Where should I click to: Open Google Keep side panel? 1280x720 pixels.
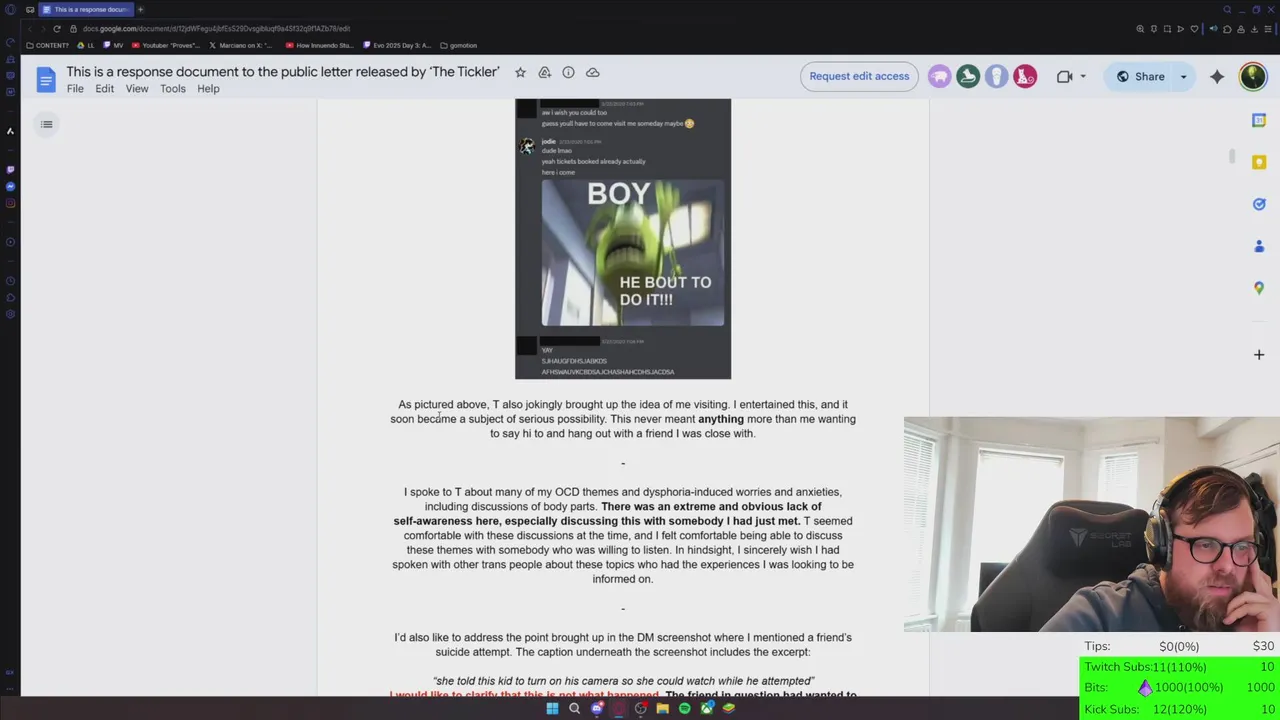point(1259,162)
